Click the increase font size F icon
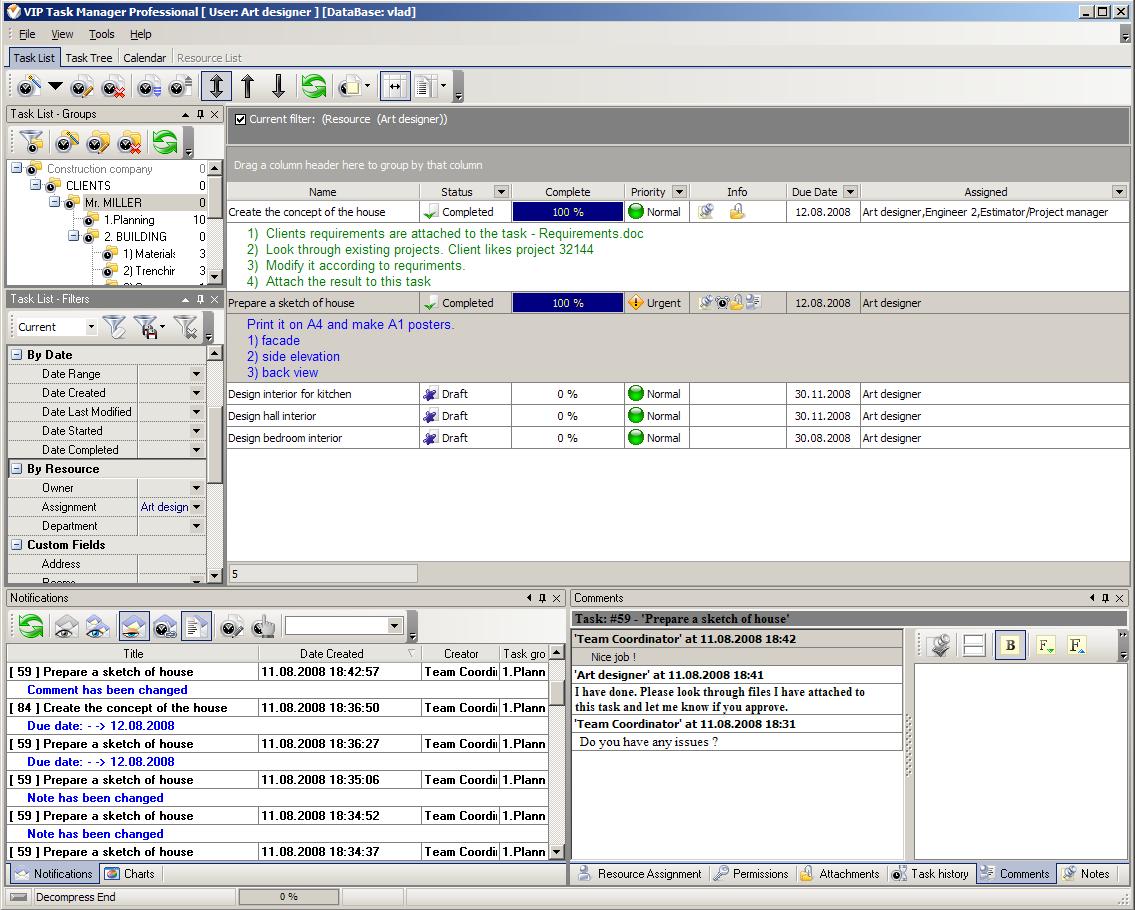1135x910 pixels. 1076,645
